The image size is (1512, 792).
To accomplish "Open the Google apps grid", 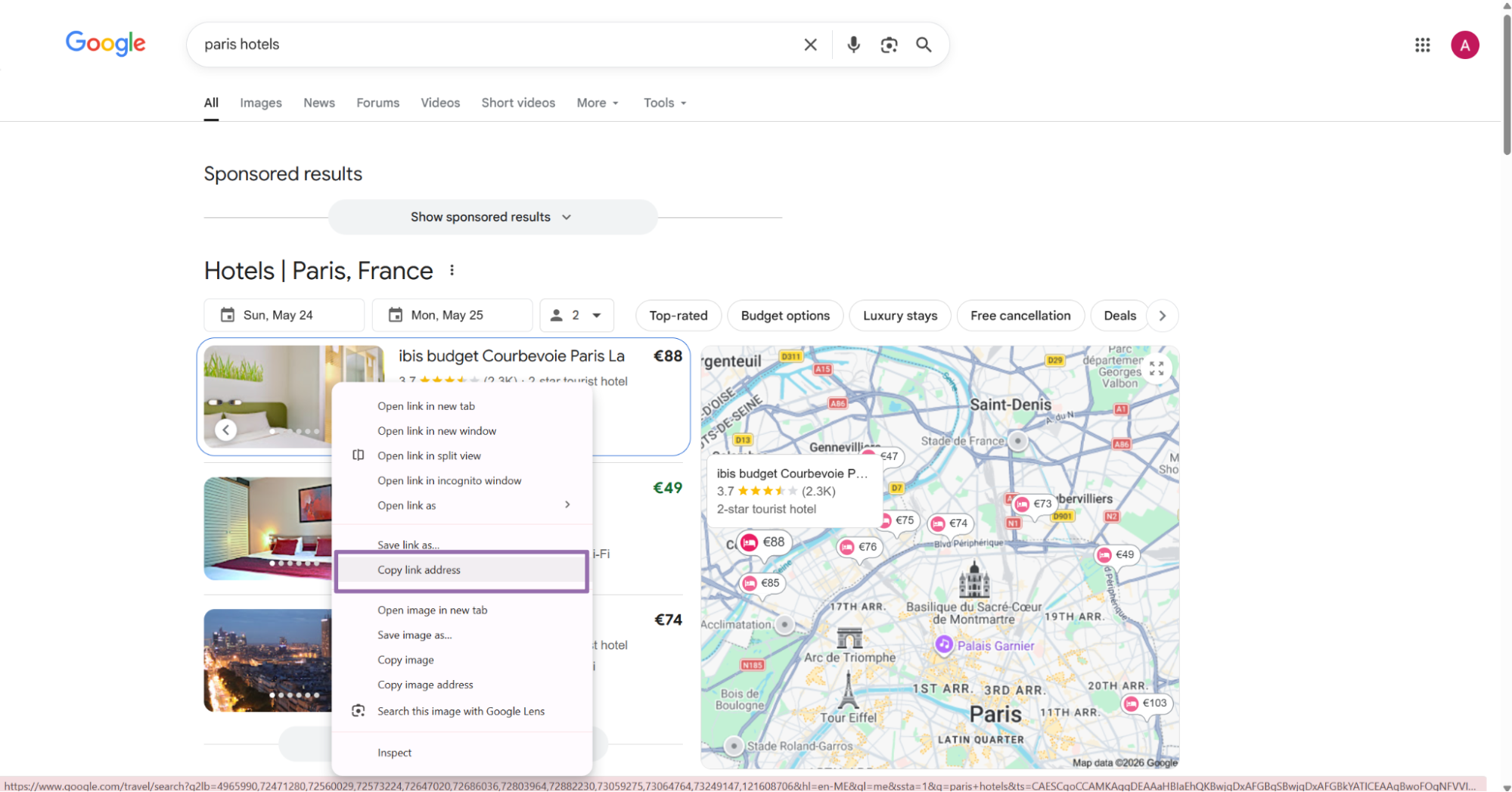I will point(1422,45).
